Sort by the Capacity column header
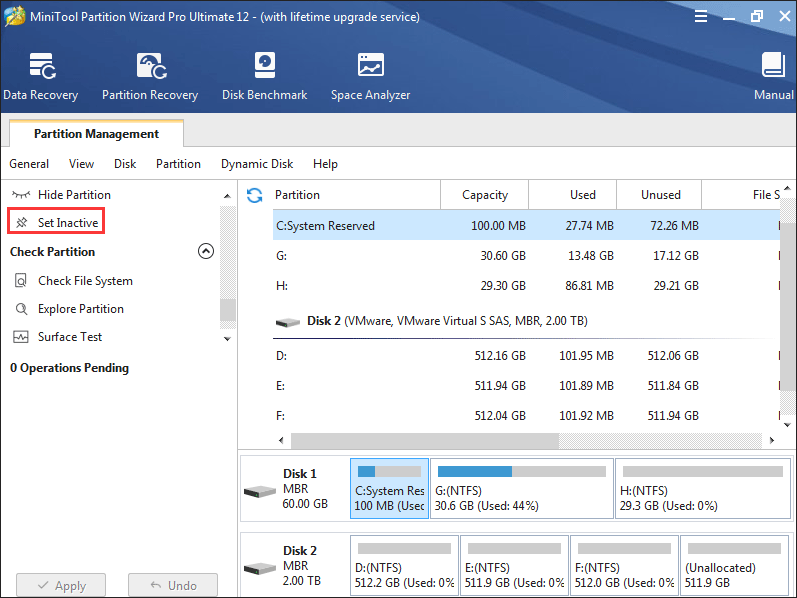This screenshot has width=797, height=598. pyautogui.click(x=484, y=195)
